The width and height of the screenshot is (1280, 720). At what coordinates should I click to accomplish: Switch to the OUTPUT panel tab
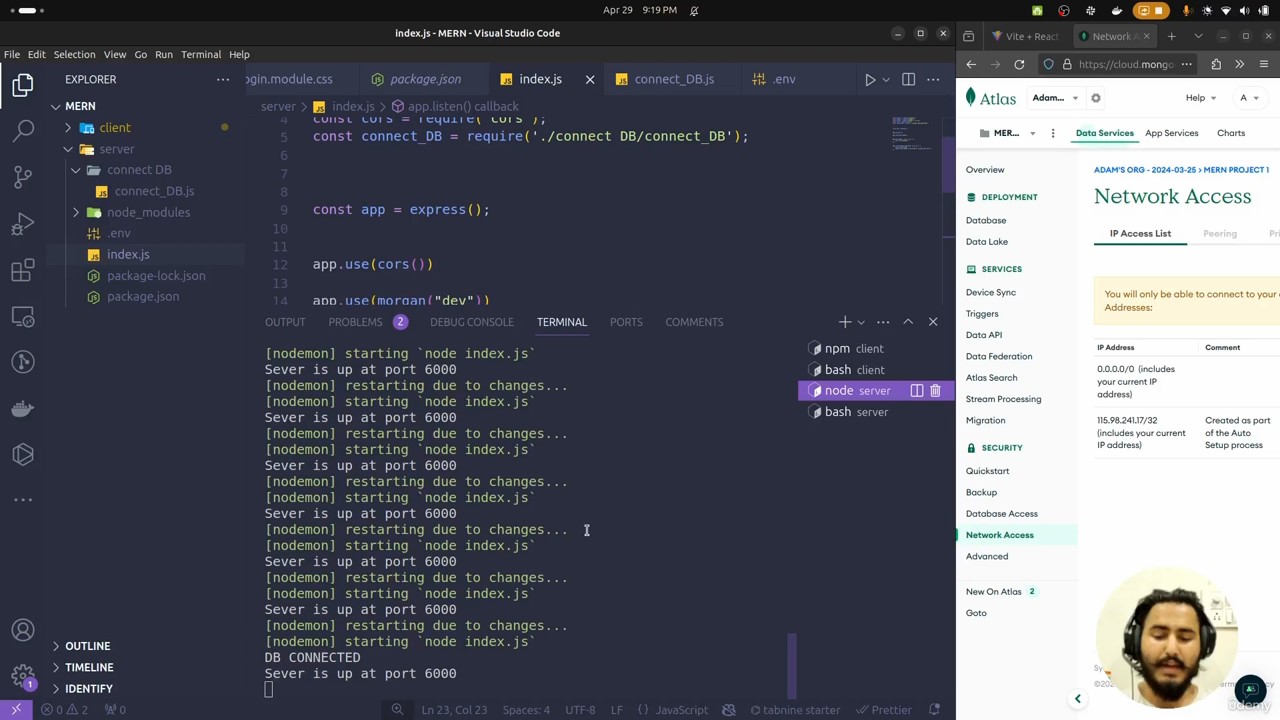tap(285, 322)
